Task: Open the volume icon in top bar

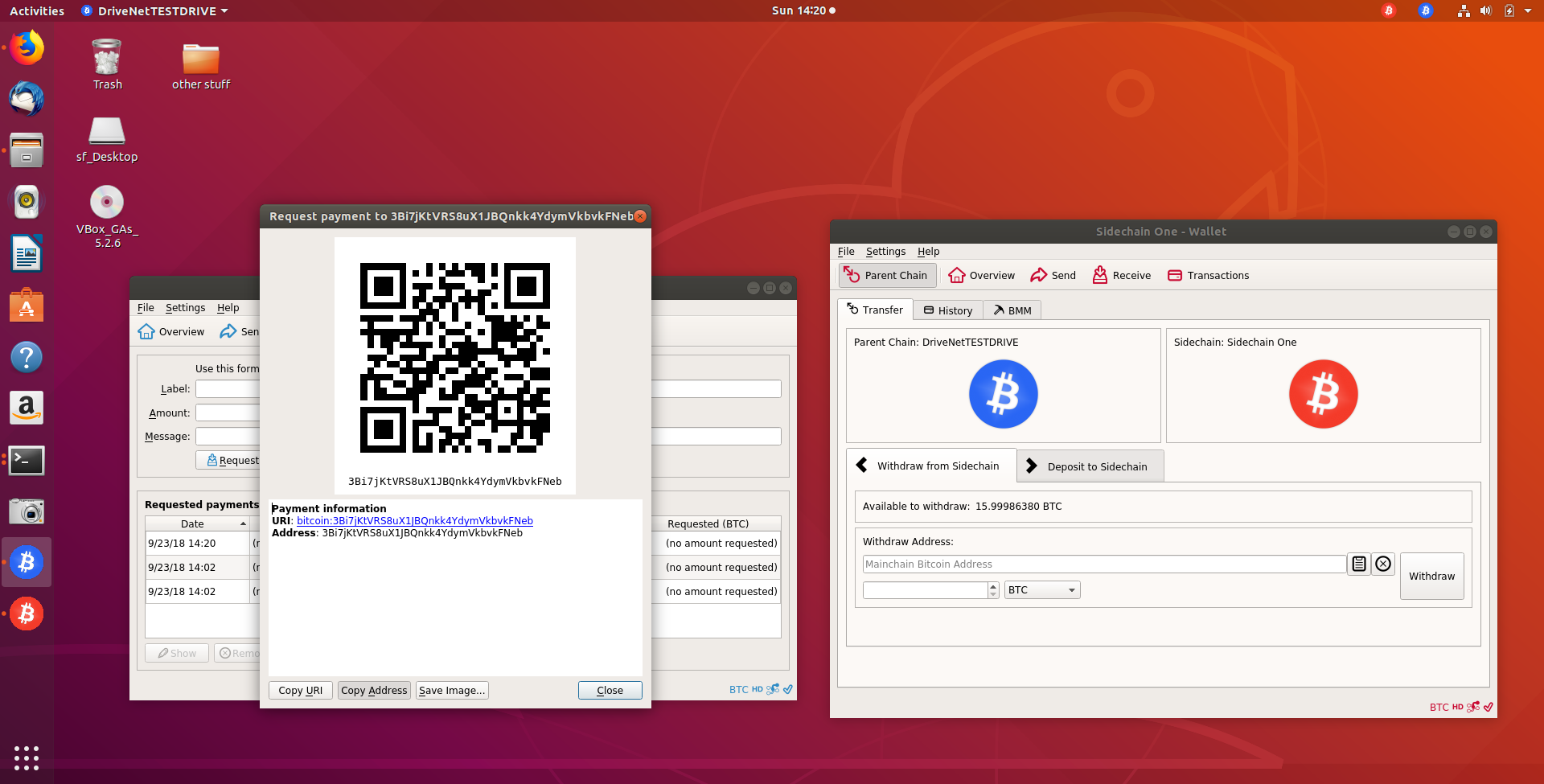Action: pyautogui.click(x=1486, y=10)
